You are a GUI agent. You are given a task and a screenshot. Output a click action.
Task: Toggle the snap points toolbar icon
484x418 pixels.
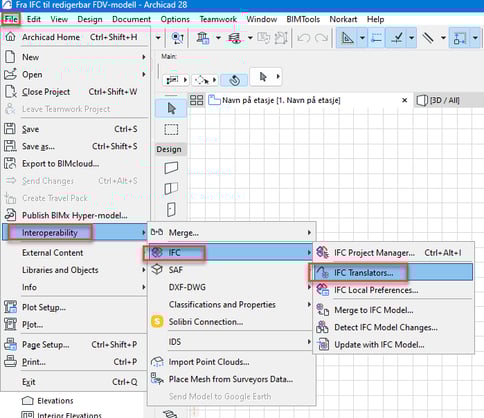[x=397, y=38]
